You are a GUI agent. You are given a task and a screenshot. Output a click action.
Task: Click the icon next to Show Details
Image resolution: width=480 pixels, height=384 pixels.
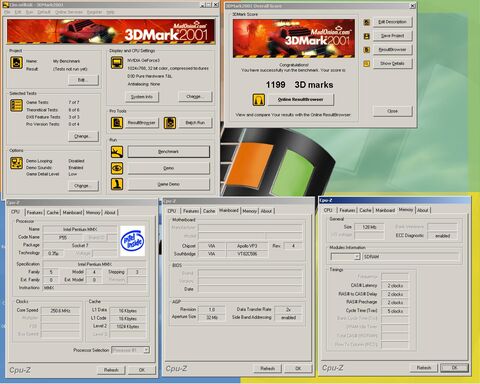point(367,63)
